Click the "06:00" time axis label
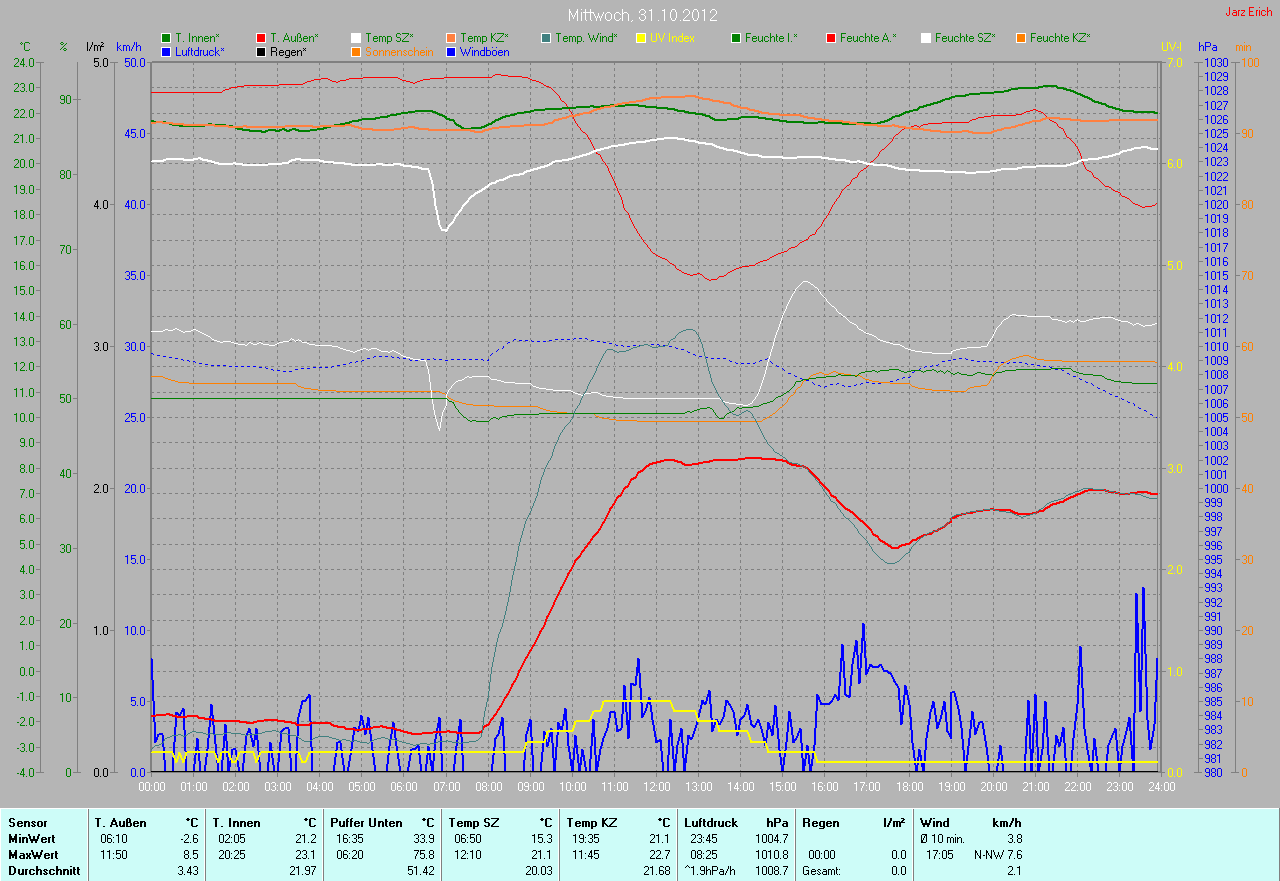 [404, 787]
